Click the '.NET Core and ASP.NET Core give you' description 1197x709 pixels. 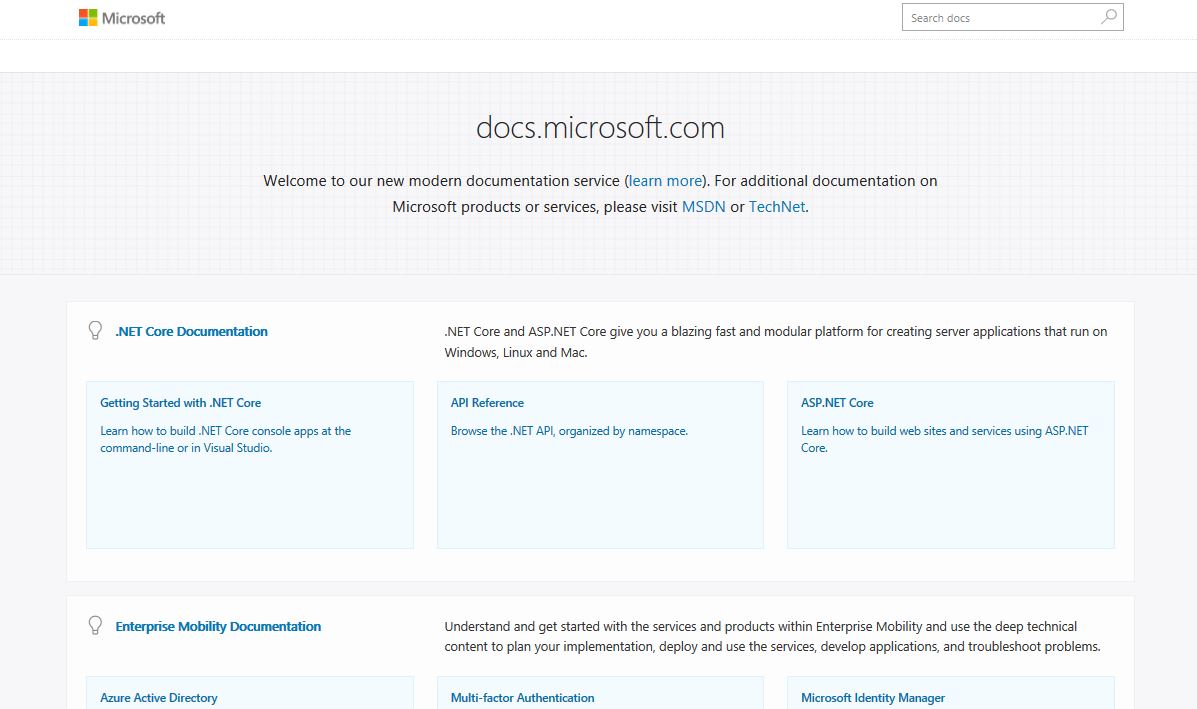[x=776, y=342]
